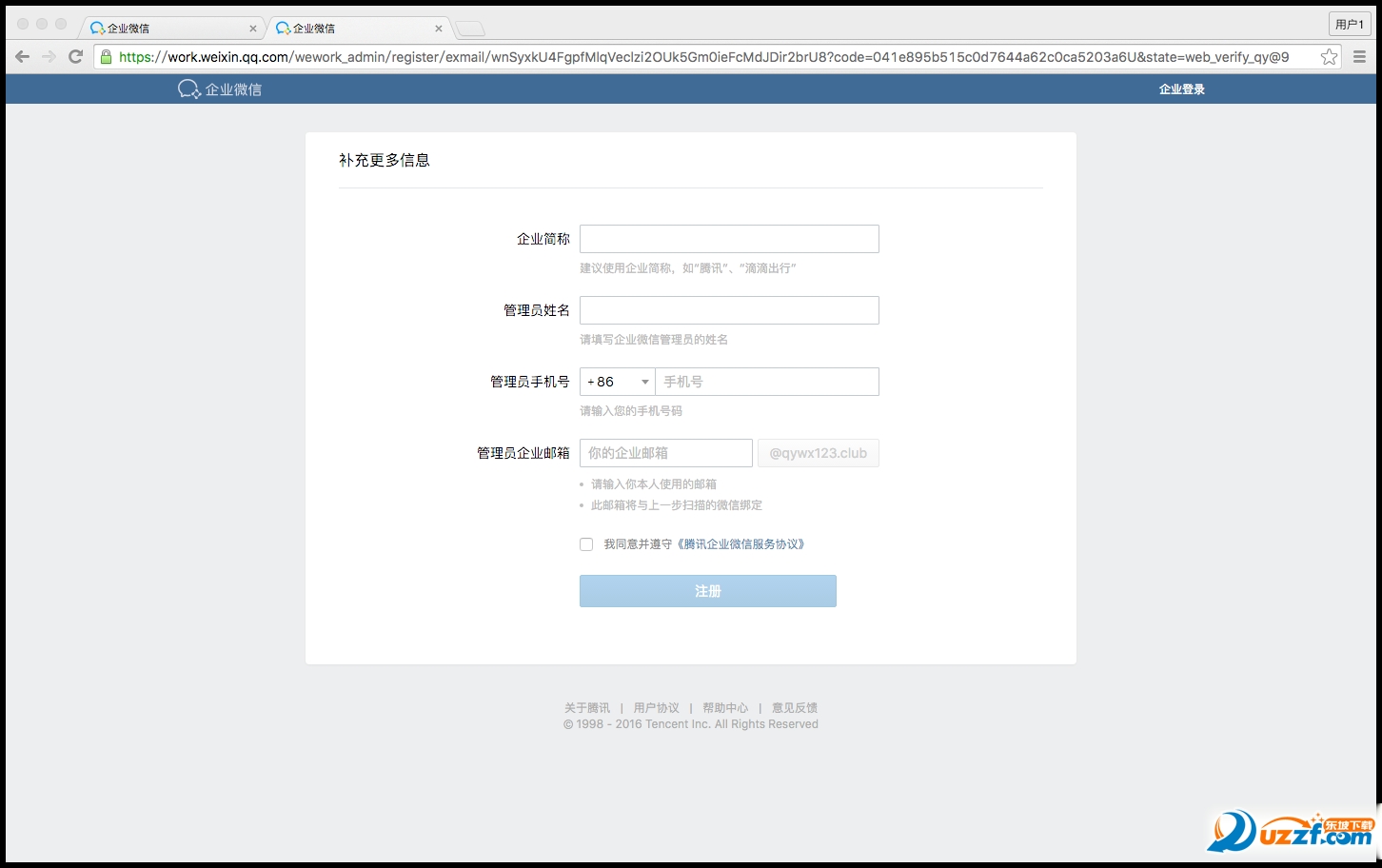Viewport: 1382px width, 868px height.
Task: Click the 请输入您的手机号码 hint text
Action: pos(631,411)
